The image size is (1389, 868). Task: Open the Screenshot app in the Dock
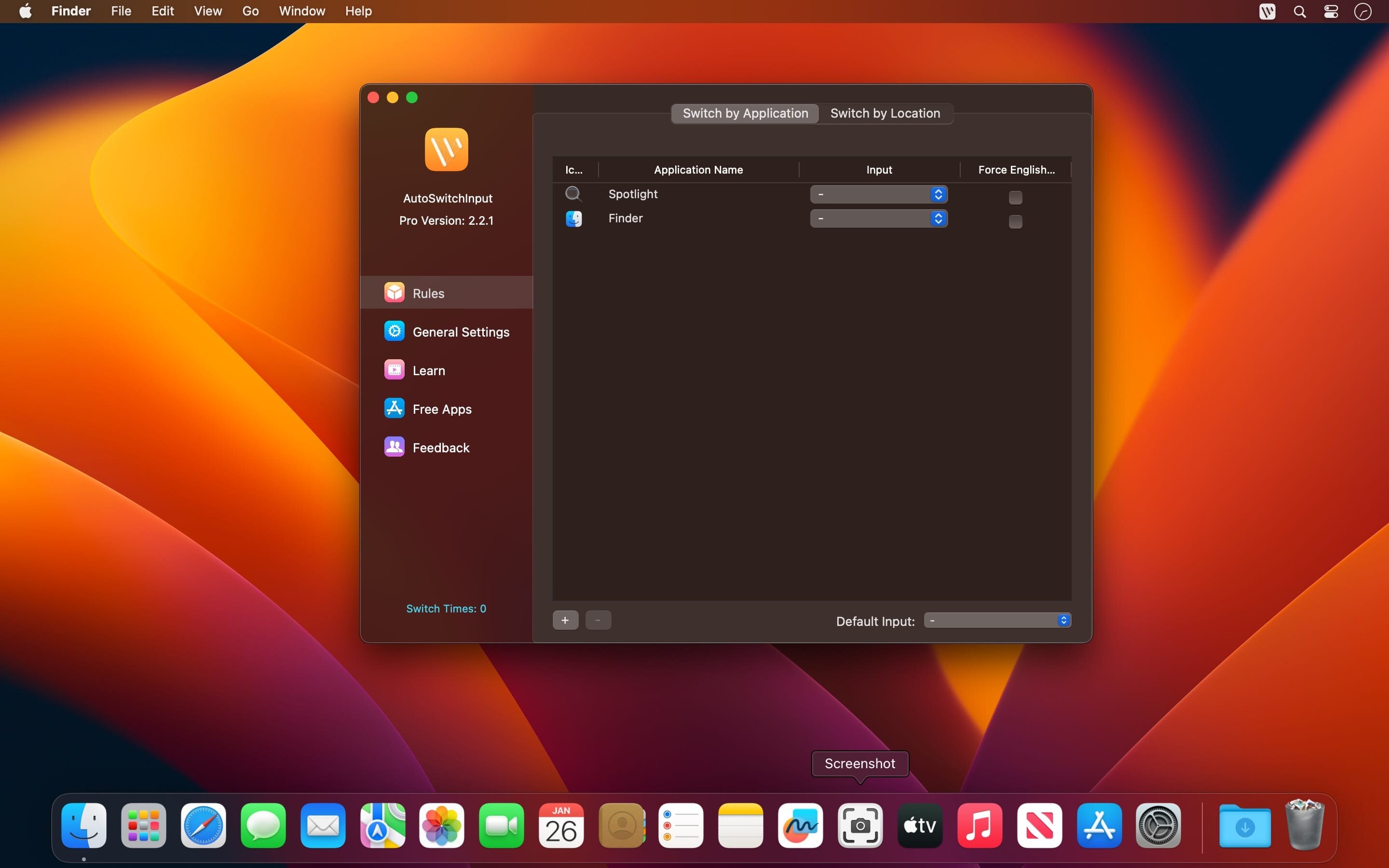(x=860, y=826)
